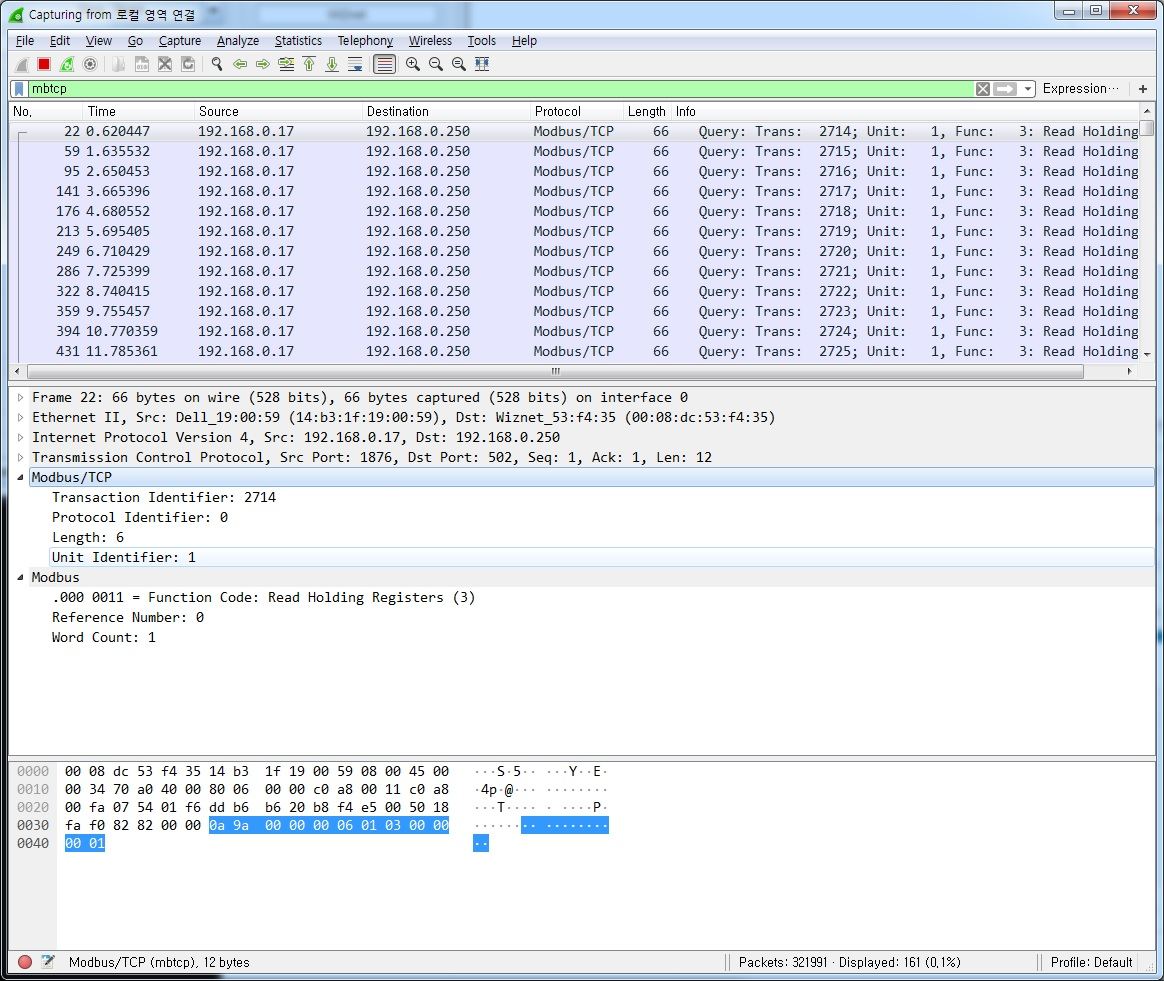Open the Capture menu
This screenshot has height=981, width=1164.
(180, 41)
